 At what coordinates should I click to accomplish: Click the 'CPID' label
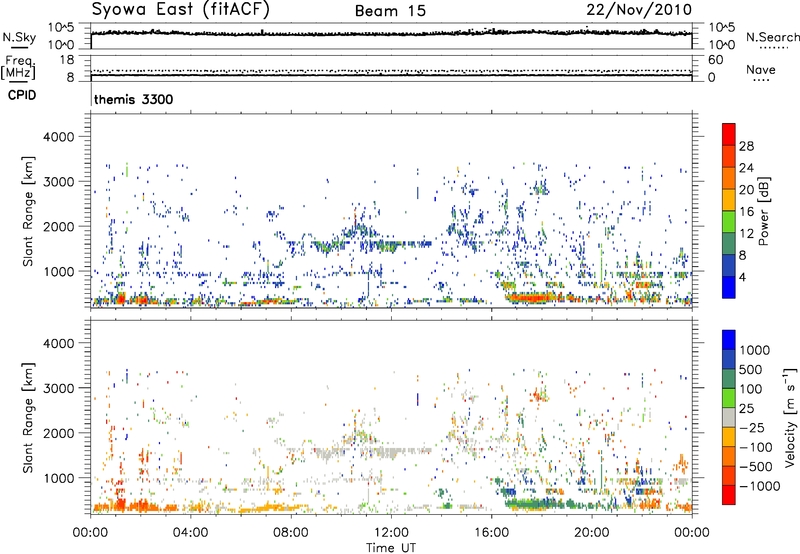tap(22, 95)
